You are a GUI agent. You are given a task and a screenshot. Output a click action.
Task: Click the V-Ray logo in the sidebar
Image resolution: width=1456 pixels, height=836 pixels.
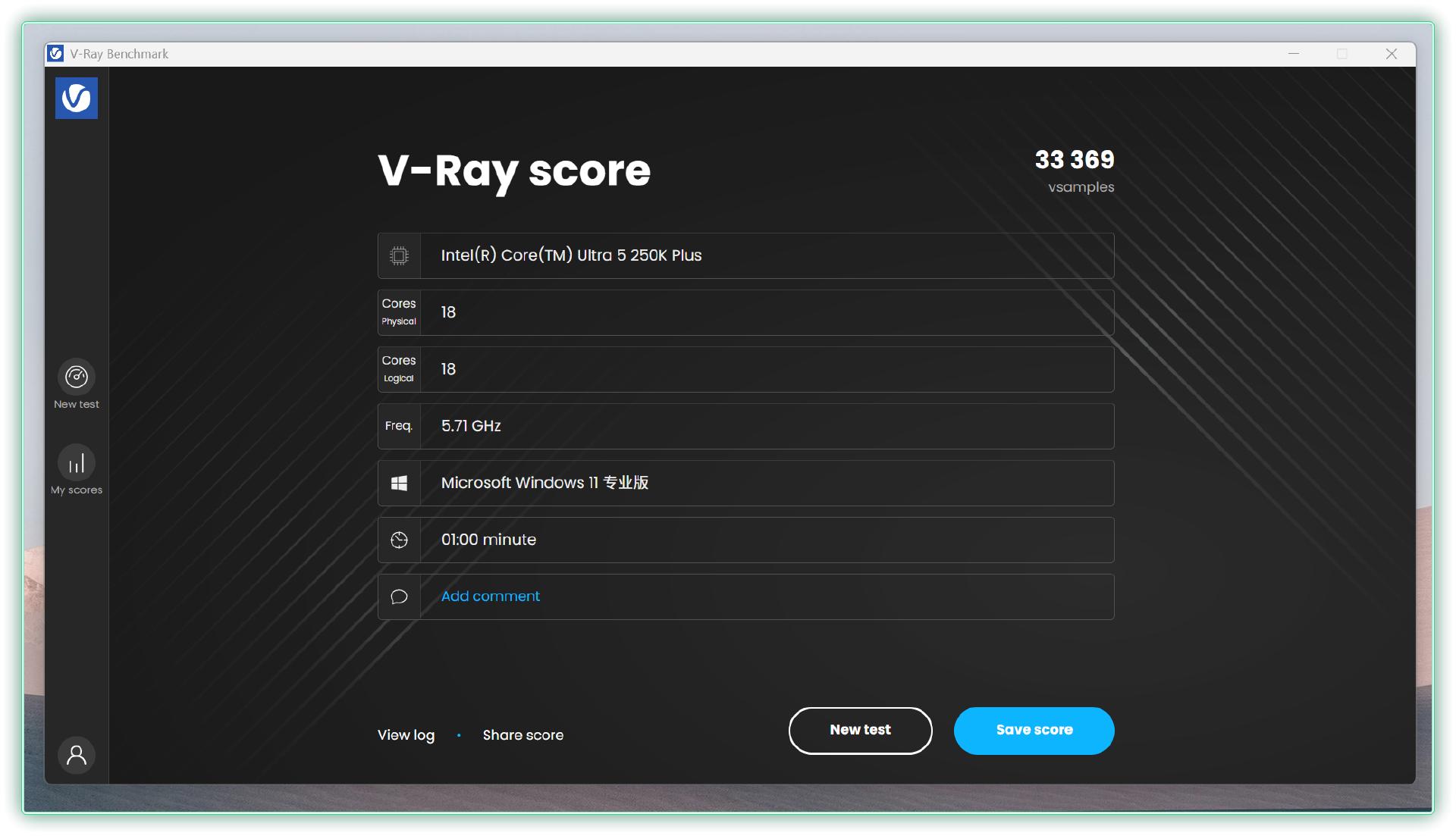pos(77,98)
